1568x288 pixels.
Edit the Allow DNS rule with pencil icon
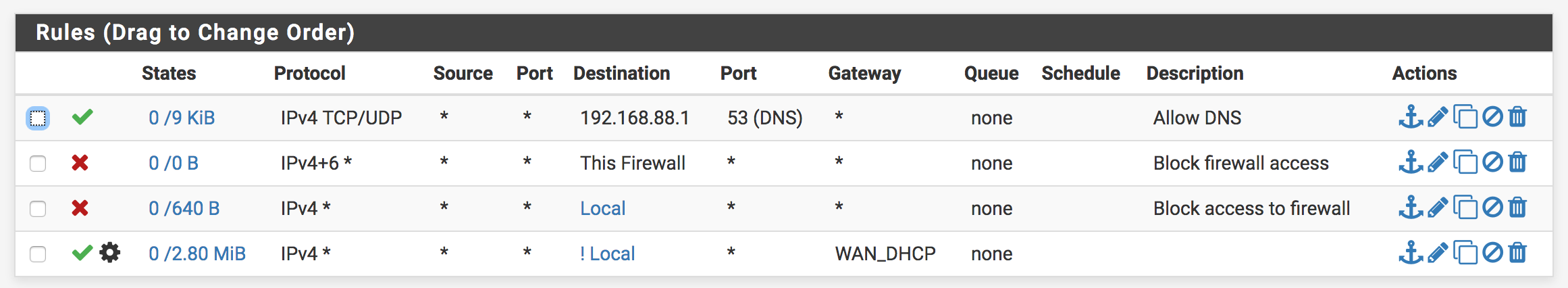tap(1438, 117)
